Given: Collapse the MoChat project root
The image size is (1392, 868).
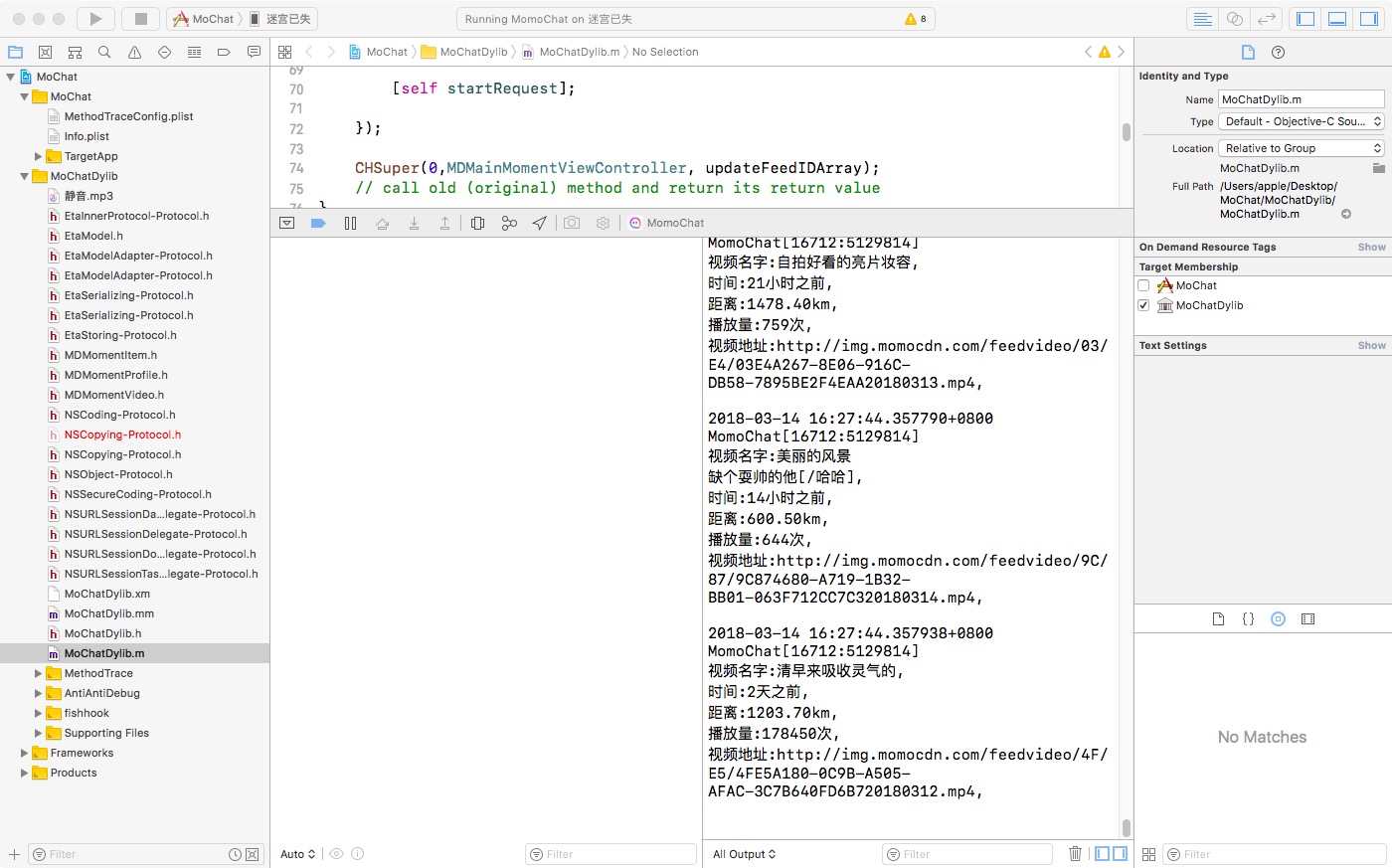Looking at the screenshot, I should [x=11, y=77].
